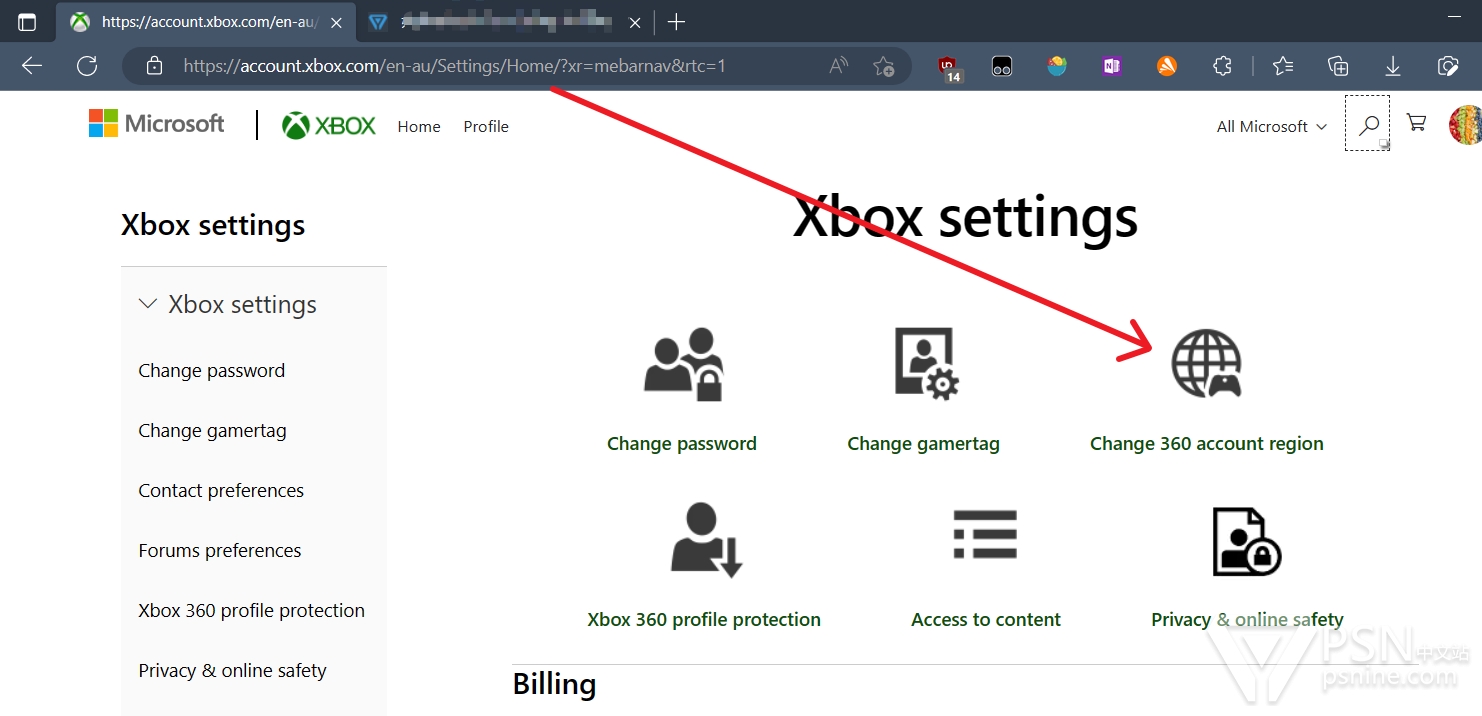View site info via the address bar lock icon
Viewport: 1482px width, 716px height.
[x=154, y=66]
